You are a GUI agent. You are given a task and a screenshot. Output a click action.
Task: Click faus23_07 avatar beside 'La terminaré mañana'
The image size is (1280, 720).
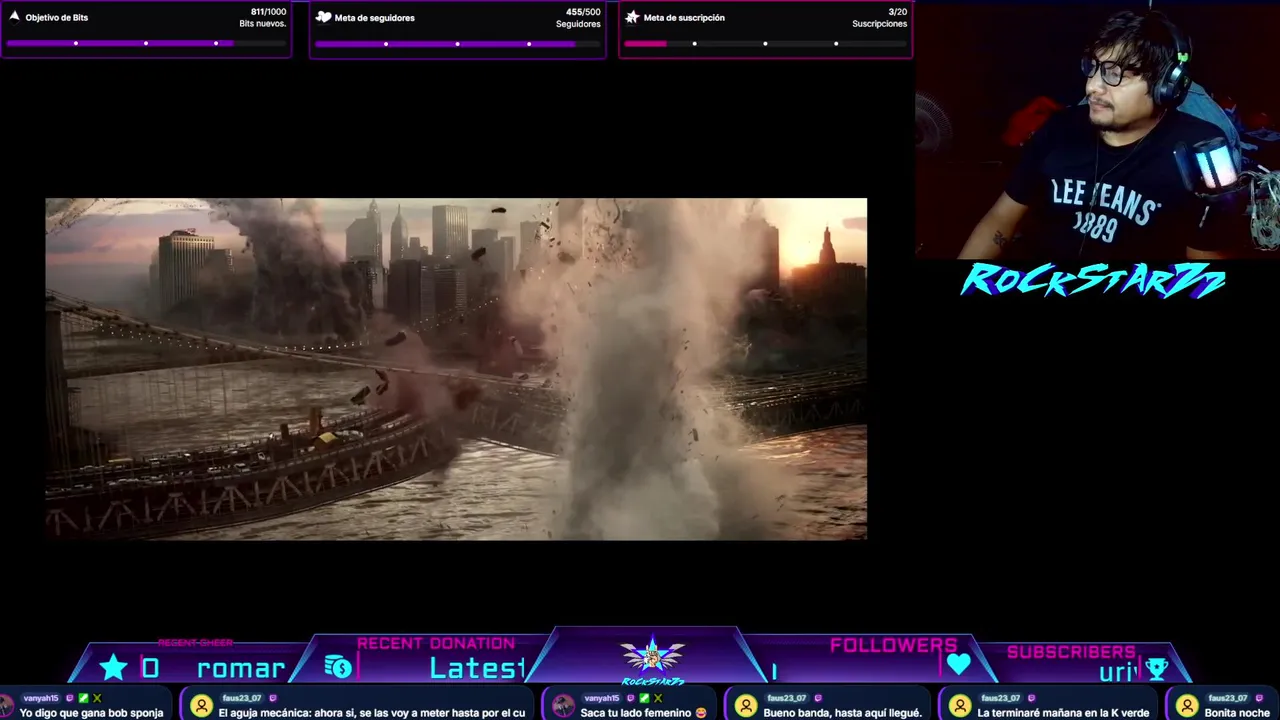coord(960,706)
